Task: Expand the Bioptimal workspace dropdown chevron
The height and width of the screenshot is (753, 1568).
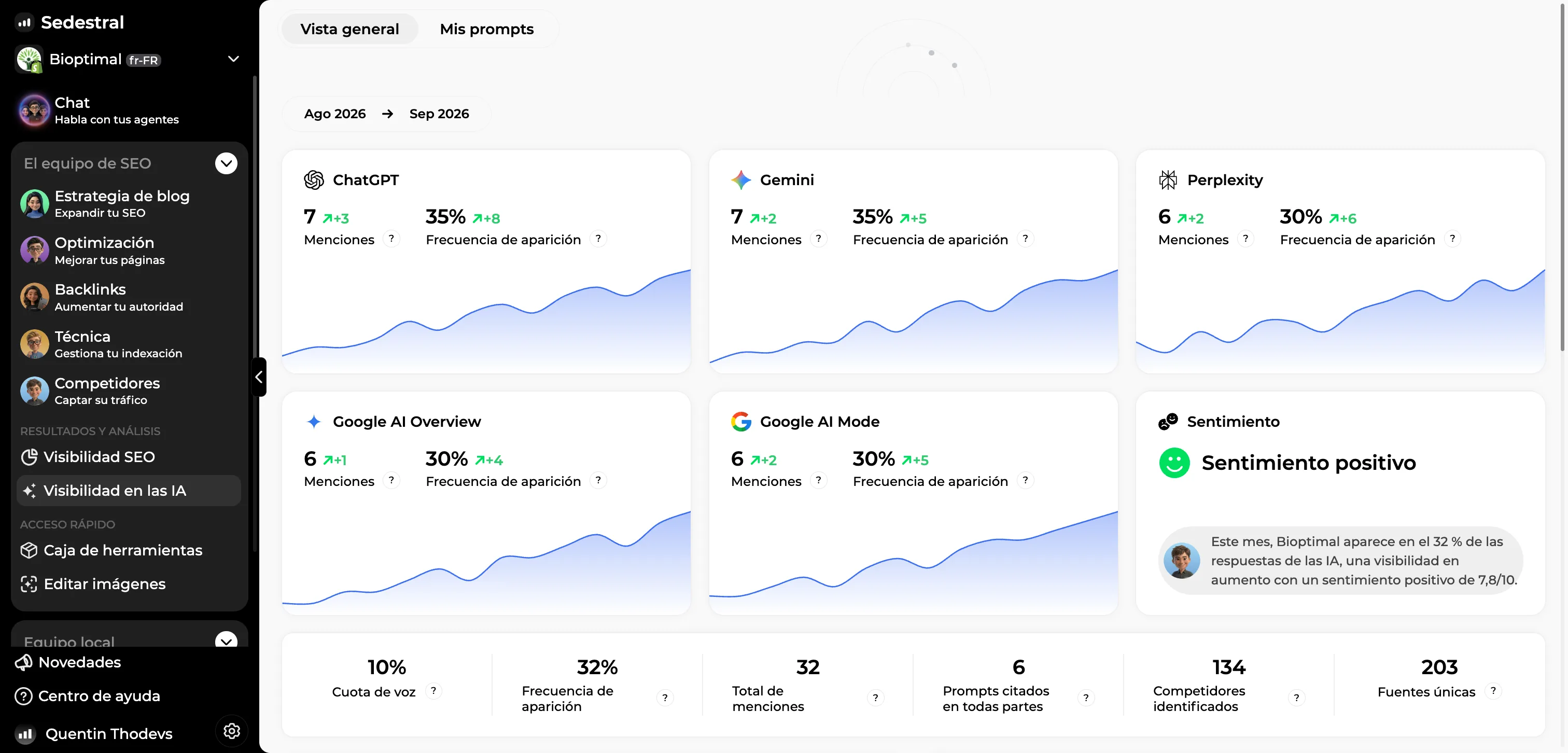Action: pyautogui.click(x=233, y=59)
